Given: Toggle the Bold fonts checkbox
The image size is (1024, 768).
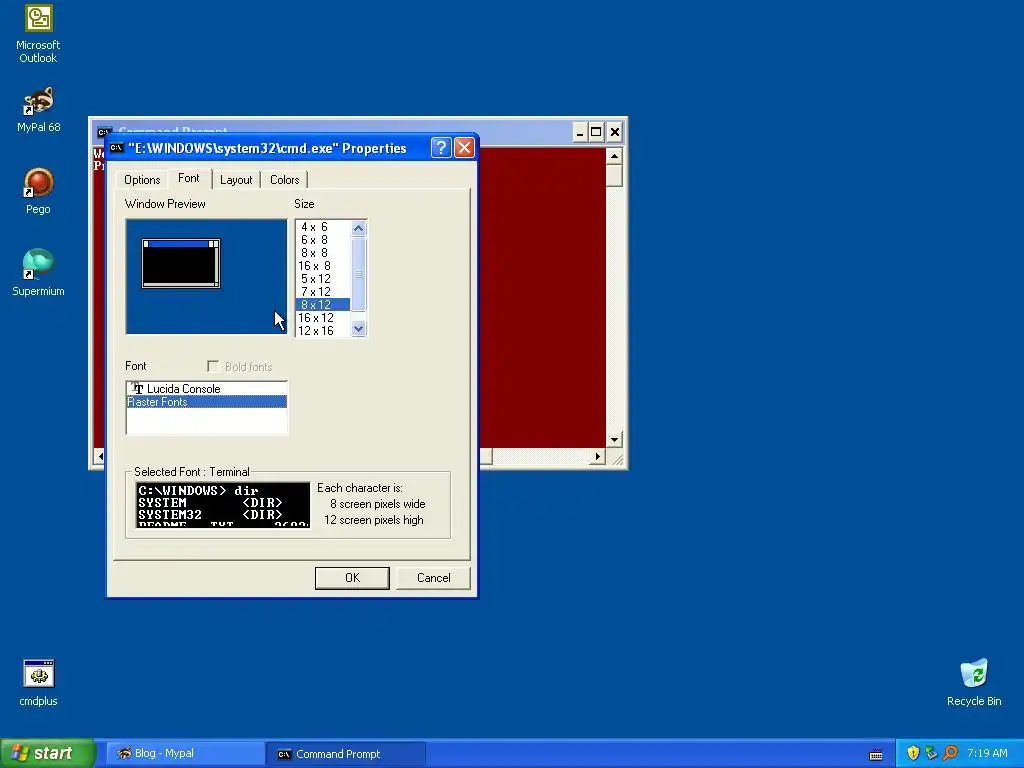Looking at the screenshot, I should (x=213, y=366).
